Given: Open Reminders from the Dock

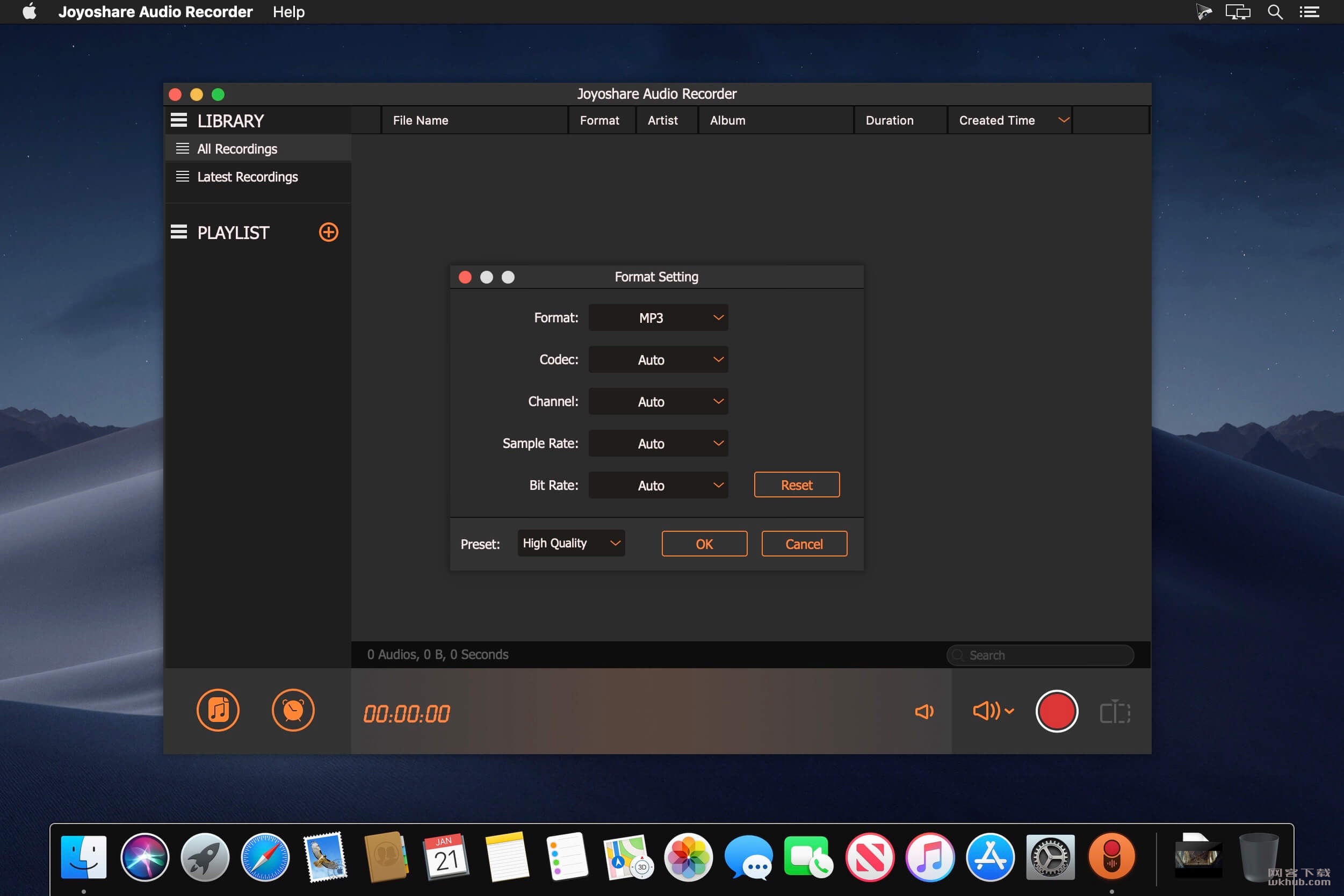Looking at the screenshot, I should tap(567, 857).
